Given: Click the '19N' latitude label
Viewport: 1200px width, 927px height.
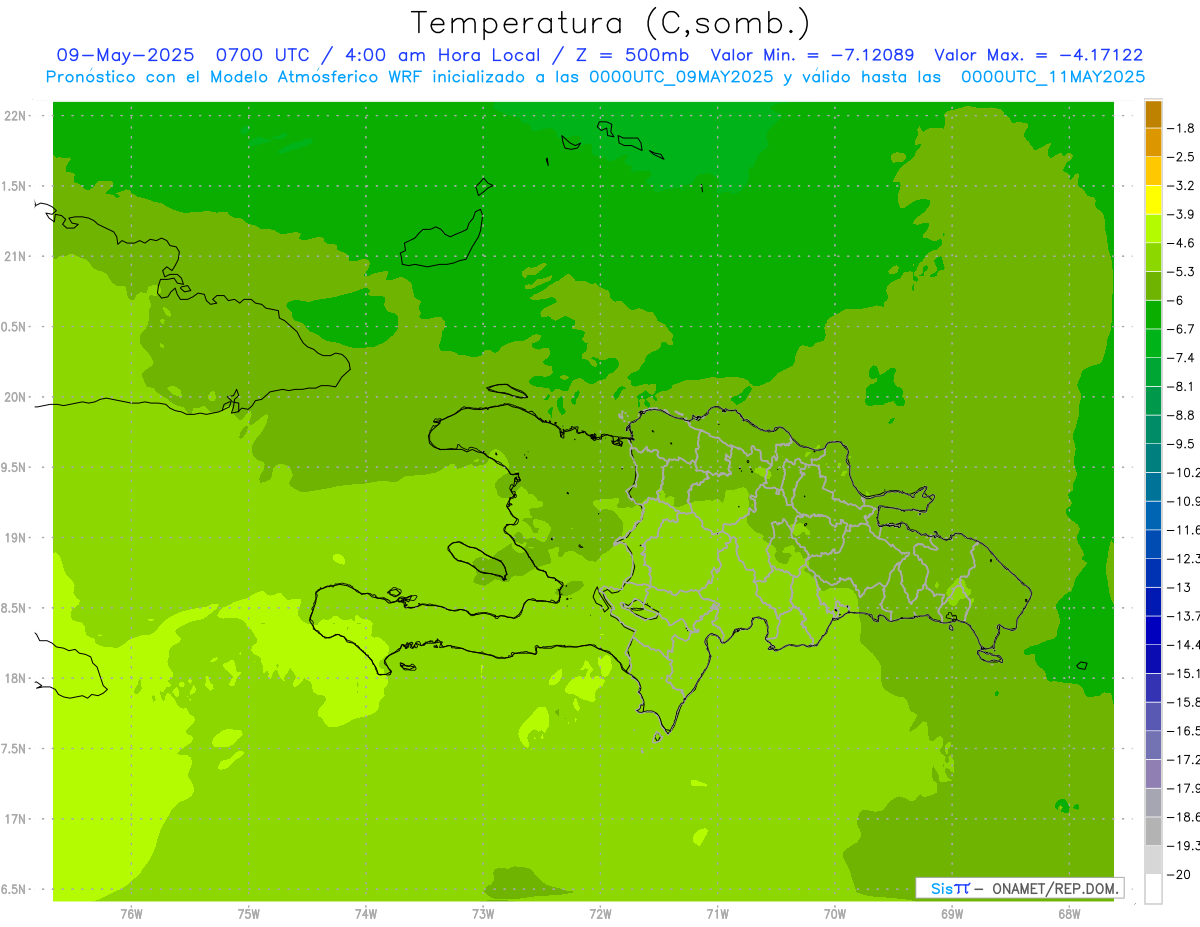Looking at the screenshot, I should coord(16,538).
